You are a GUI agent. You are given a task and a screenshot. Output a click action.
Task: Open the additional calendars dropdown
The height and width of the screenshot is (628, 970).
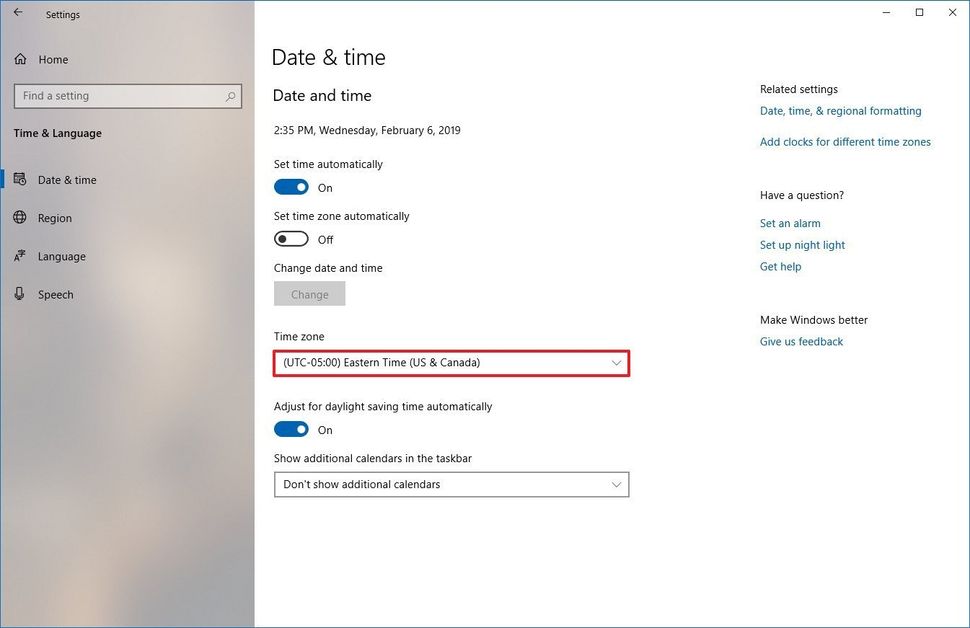point(451,484)
